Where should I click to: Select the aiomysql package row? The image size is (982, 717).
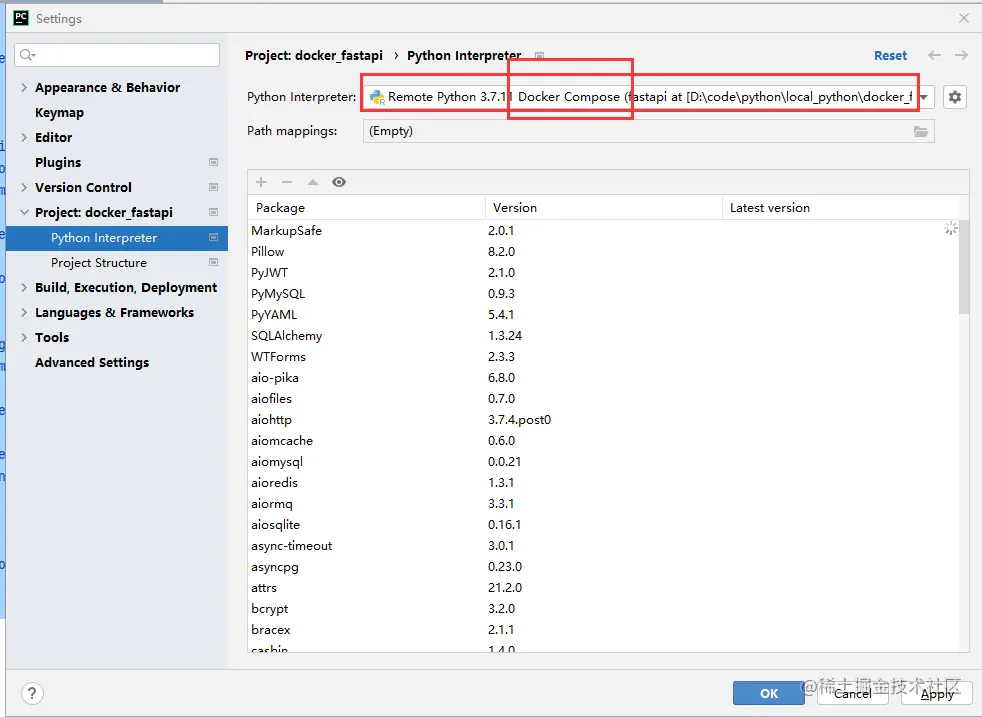[603, 462]
